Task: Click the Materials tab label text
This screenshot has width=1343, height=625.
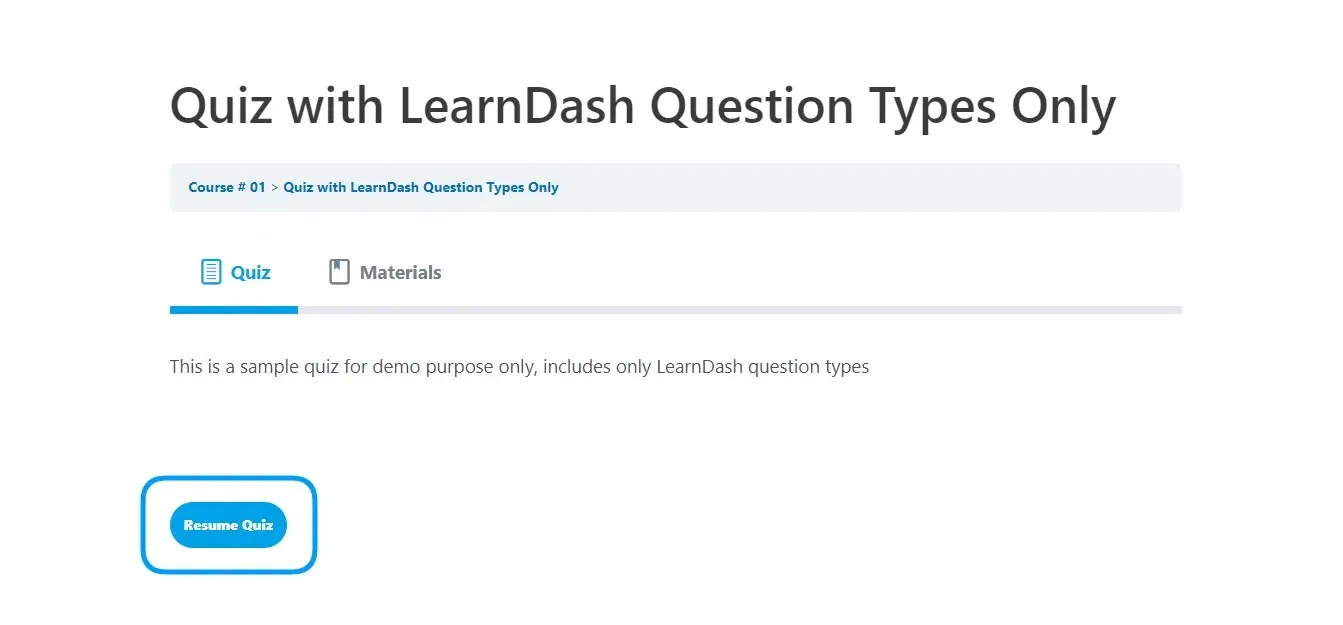Action: (x=402, y=272)
